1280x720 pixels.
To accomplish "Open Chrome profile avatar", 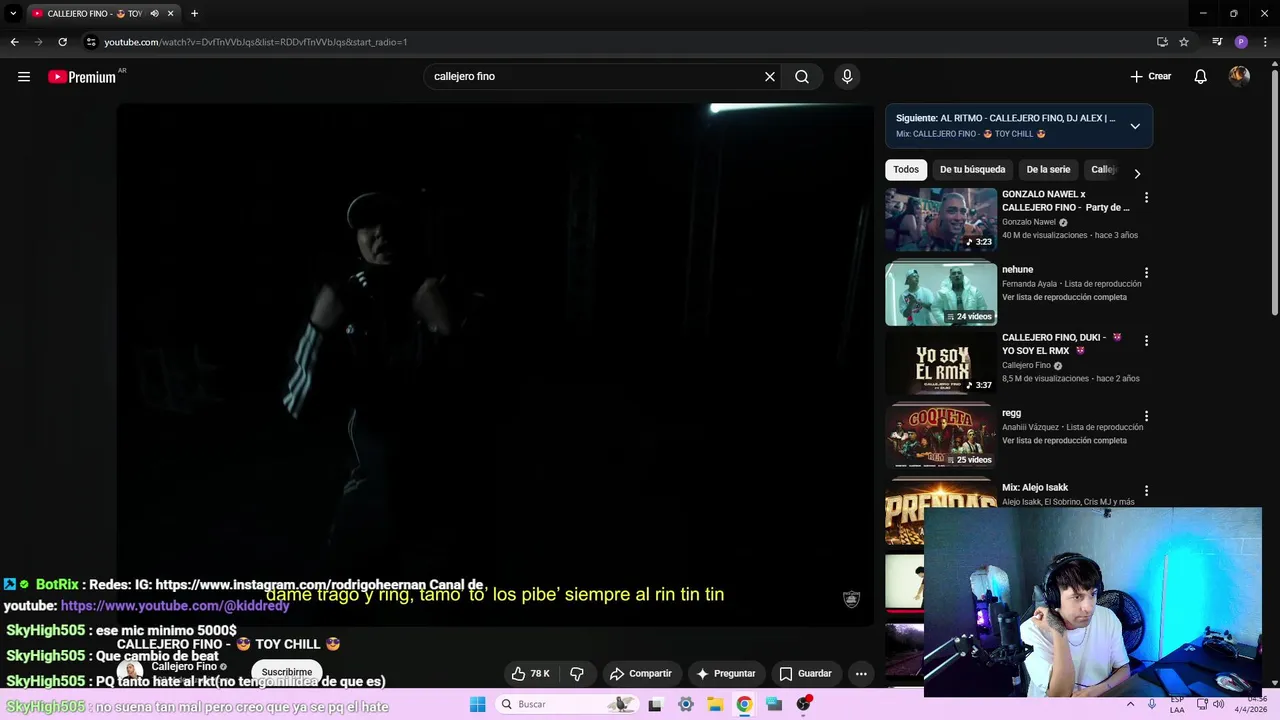I will pos(1241,42).
